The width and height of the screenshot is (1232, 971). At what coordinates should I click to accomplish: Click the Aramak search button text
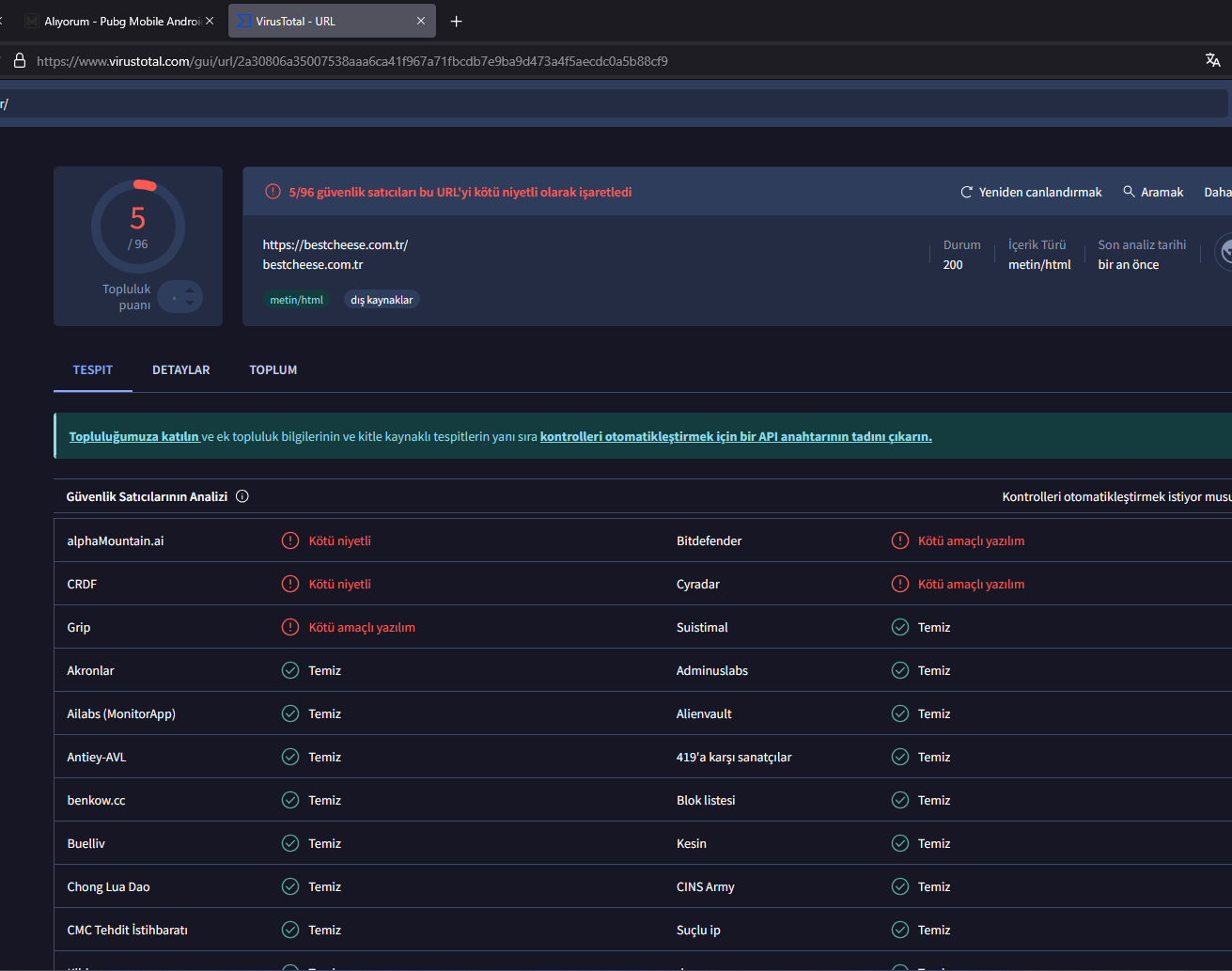tap(1162, 192)
